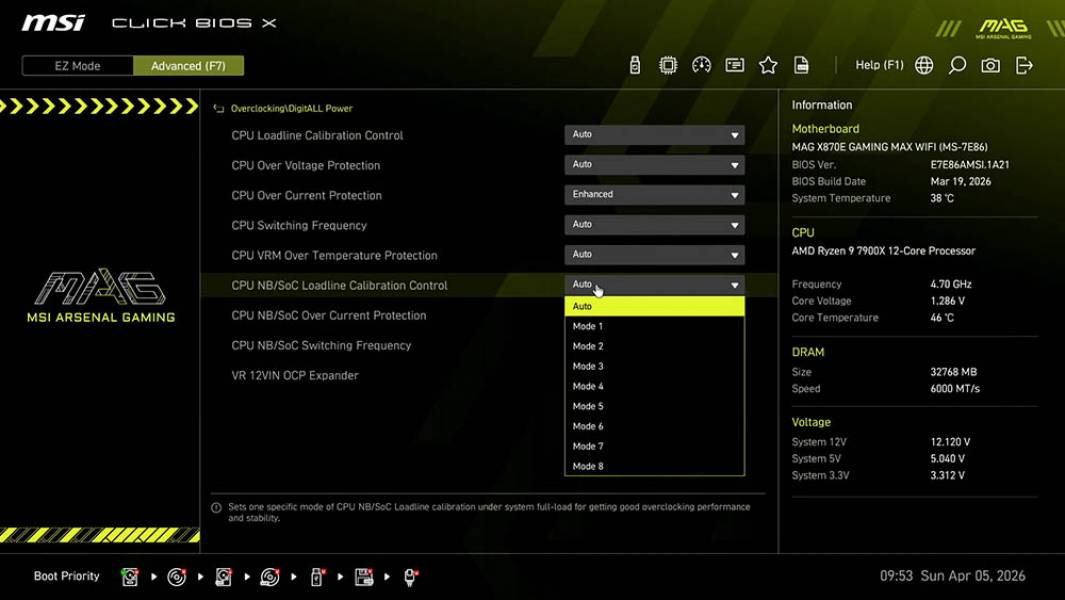This screenshot has width=1065, height=600.
Task: Open language selection via the globe icon
Action: coord(923,64)
